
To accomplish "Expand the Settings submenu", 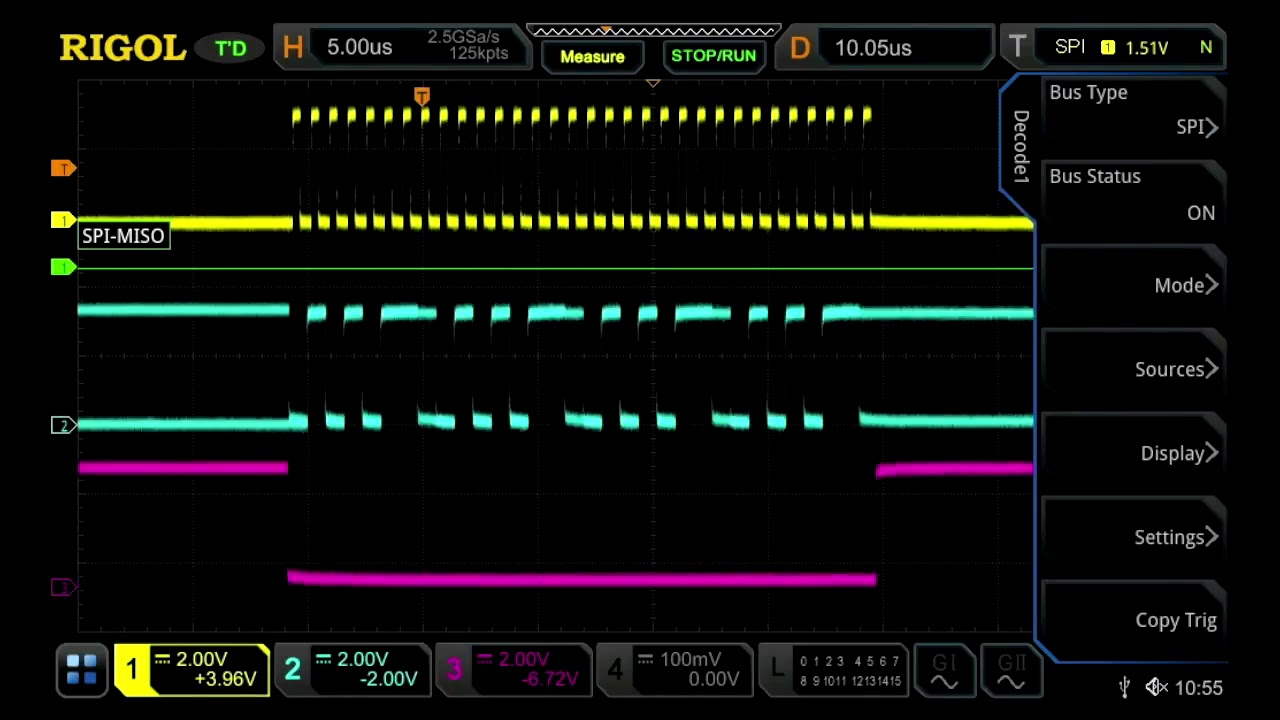I will click(x=1133, y=537).
